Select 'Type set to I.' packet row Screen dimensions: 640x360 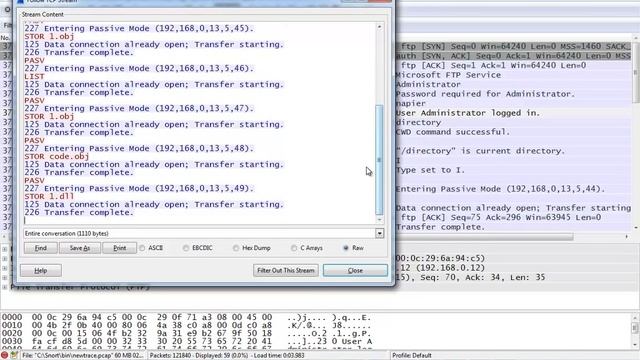[513, 170]
